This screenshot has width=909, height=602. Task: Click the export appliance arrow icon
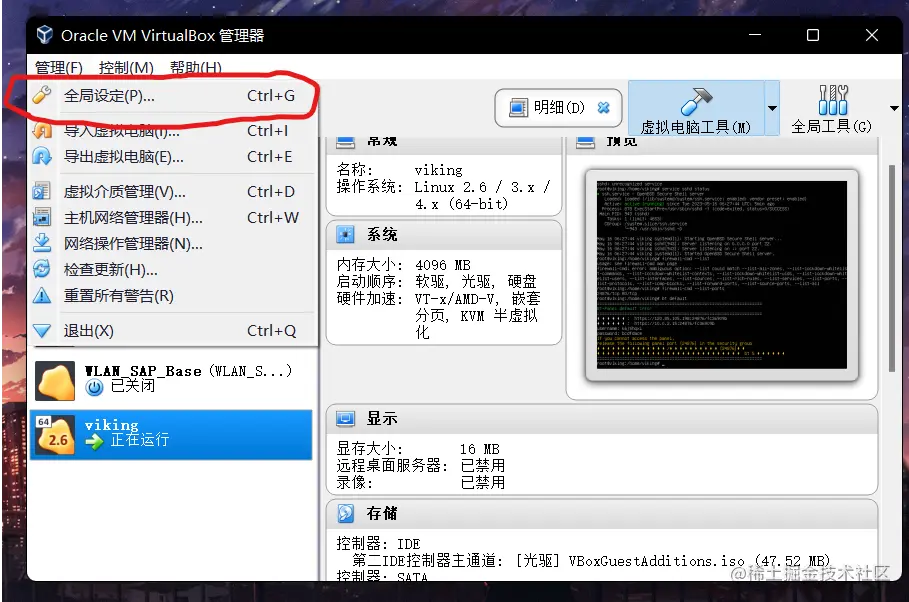click(x=42, y=157)
